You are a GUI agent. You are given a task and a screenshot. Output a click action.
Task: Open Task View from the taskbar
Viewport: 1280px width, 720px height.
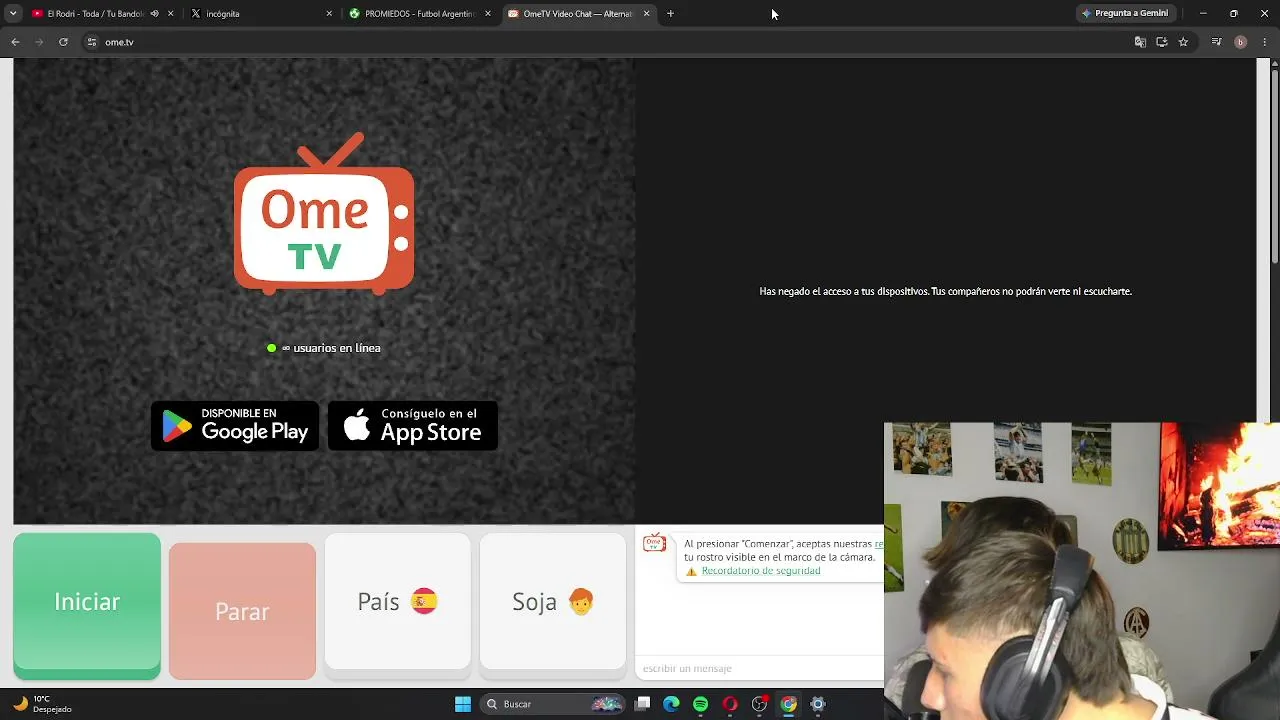[x=643, y=704]
